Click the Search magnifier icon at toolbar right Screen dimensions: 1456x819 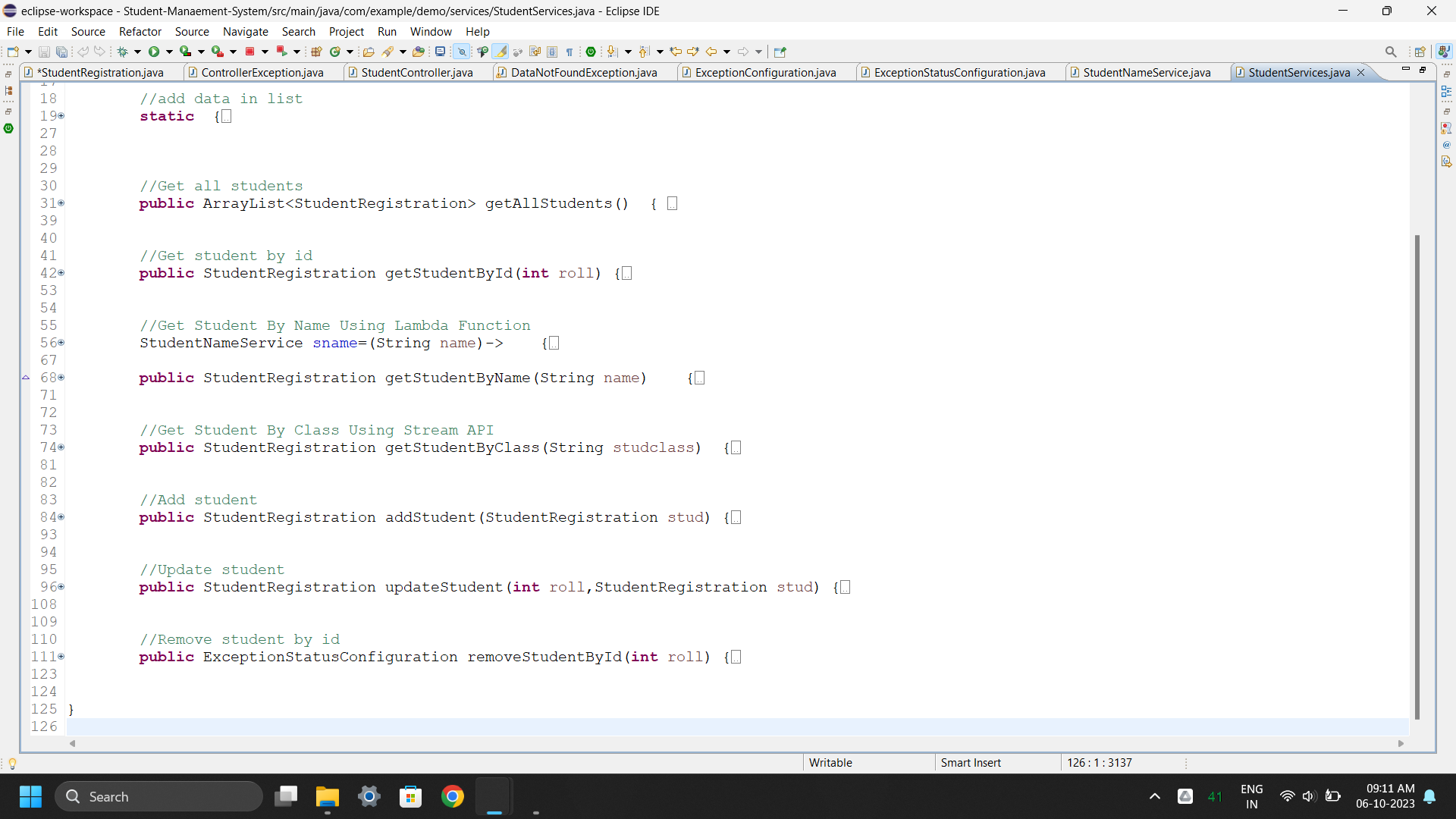[x=1390, y=52]
